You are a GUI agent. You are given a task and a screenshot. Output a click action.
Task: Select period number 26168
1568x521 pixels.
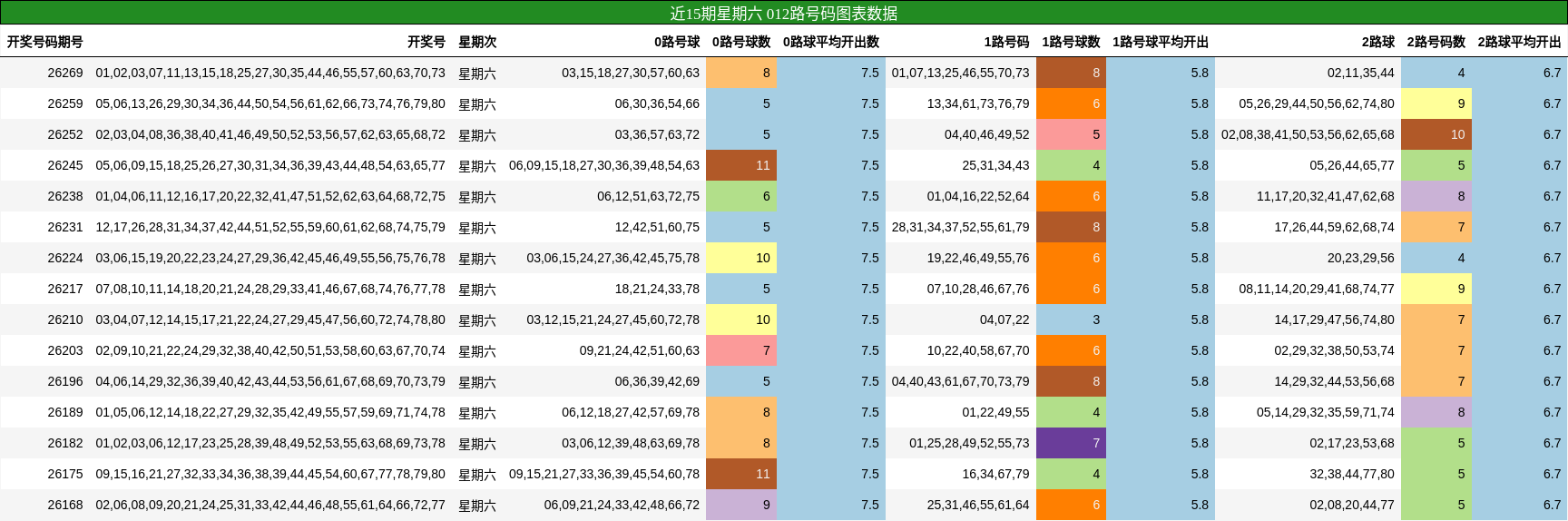[x=65, y=505]
